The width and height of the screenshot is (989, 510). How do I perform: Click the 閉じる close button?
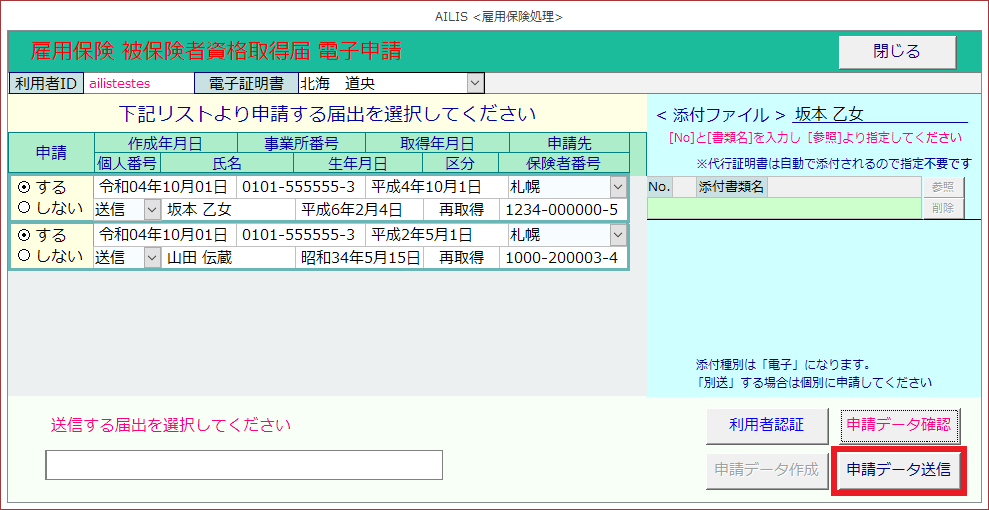click(897, 52)
